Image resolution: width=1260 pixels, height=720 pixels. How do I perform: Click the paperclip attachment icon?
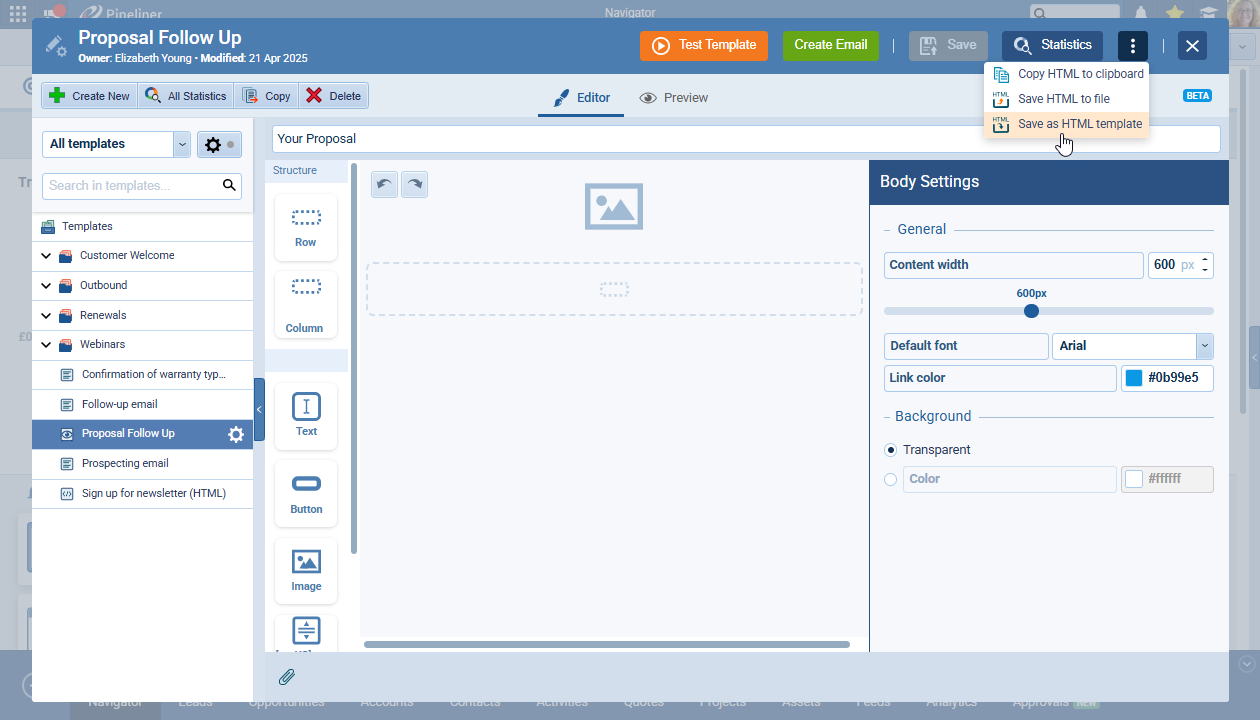pyautogui.click(x=287, y=677)
